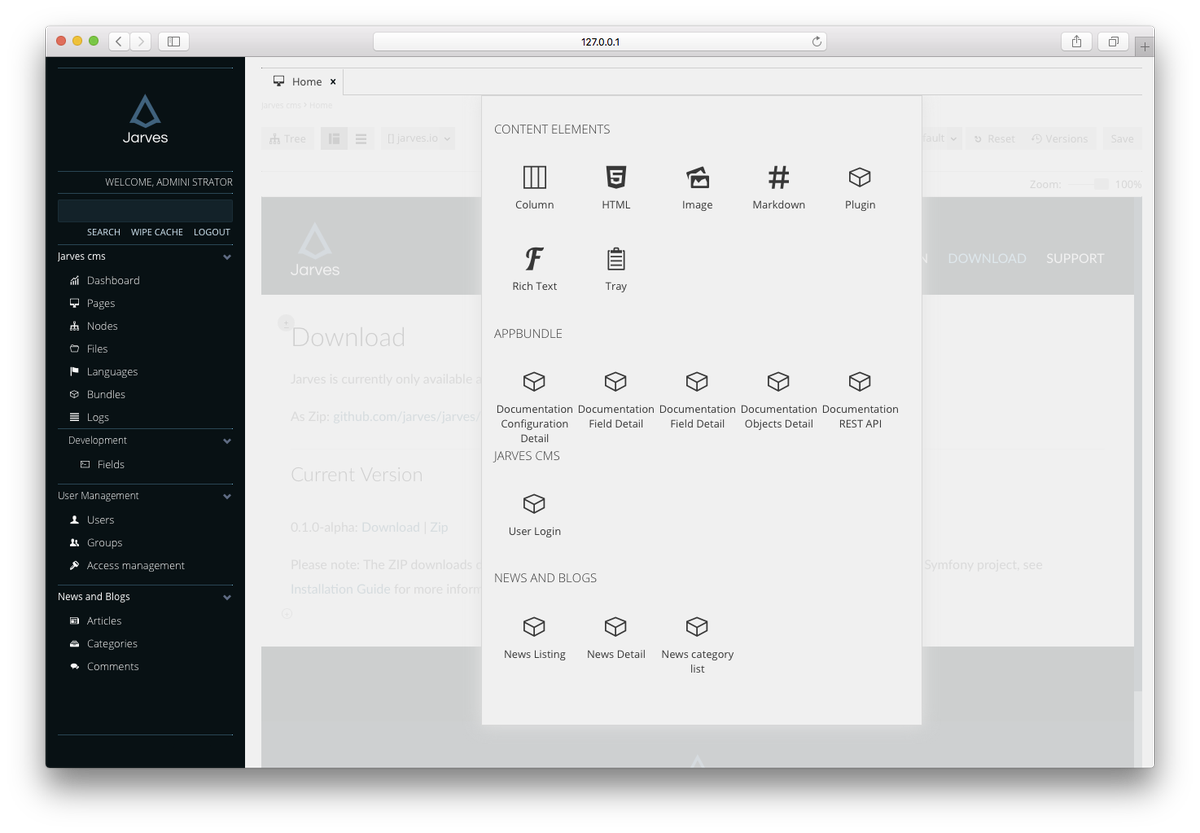The height and width of the screenshot is (833, 1200).
Task: Go back in browser history
Action: click(119, 41)
